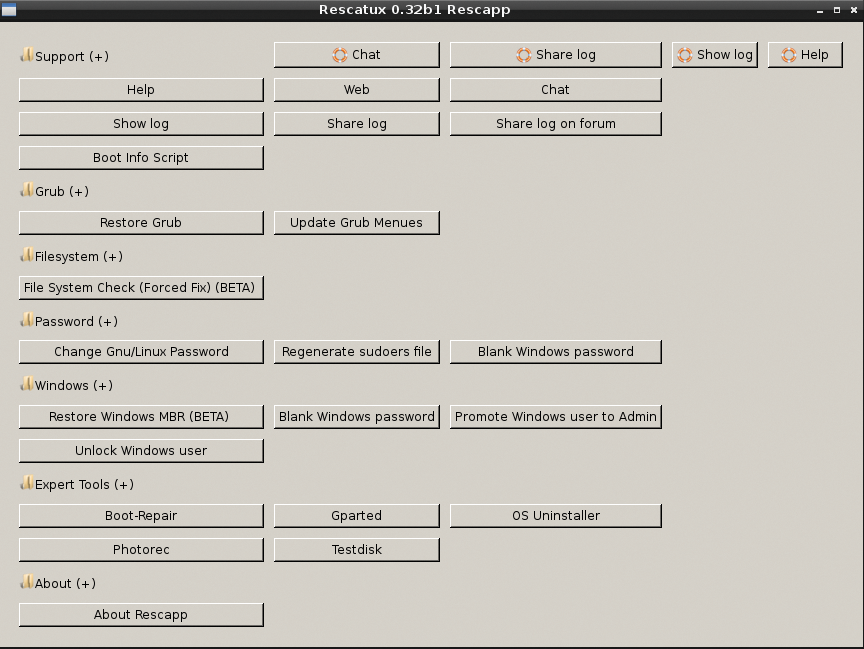This screenshot has height=649, width=864.
Task: Expand the Windows (+) section
Action: click(x=73, y=385)
